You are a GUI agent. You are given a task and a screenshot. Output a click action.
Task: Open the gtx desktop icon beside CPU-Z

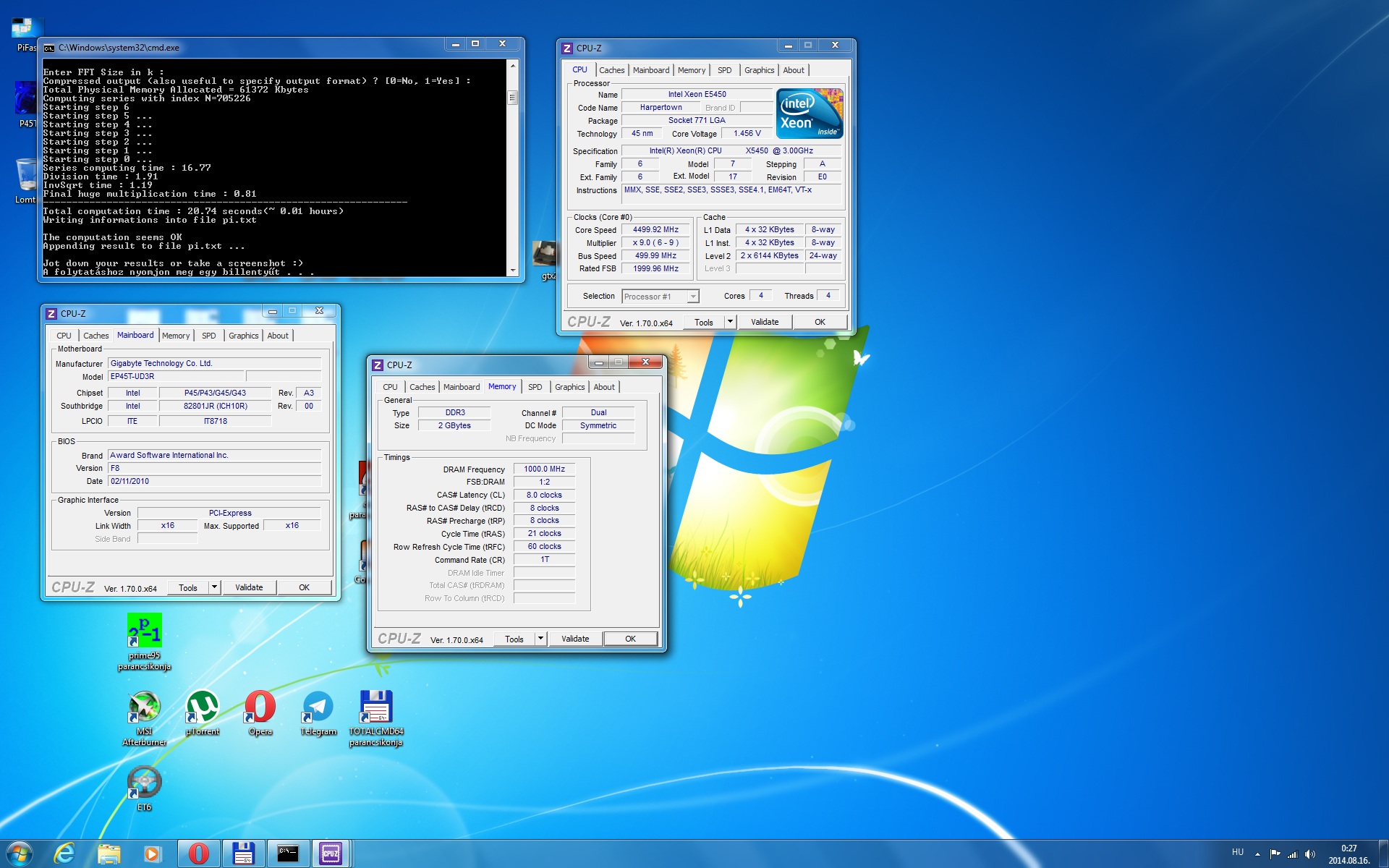[x=545, y=259]
